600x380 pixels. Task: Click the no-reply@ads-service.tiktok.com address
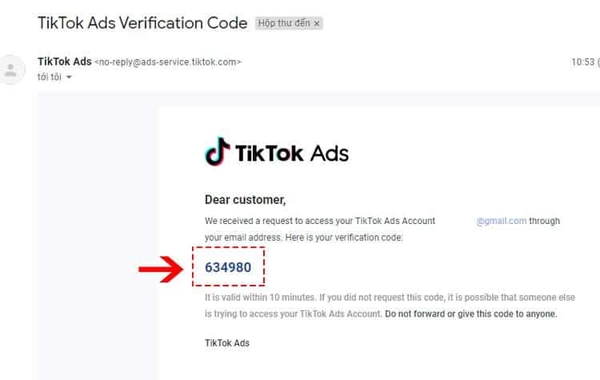click(x=168, y=62)
